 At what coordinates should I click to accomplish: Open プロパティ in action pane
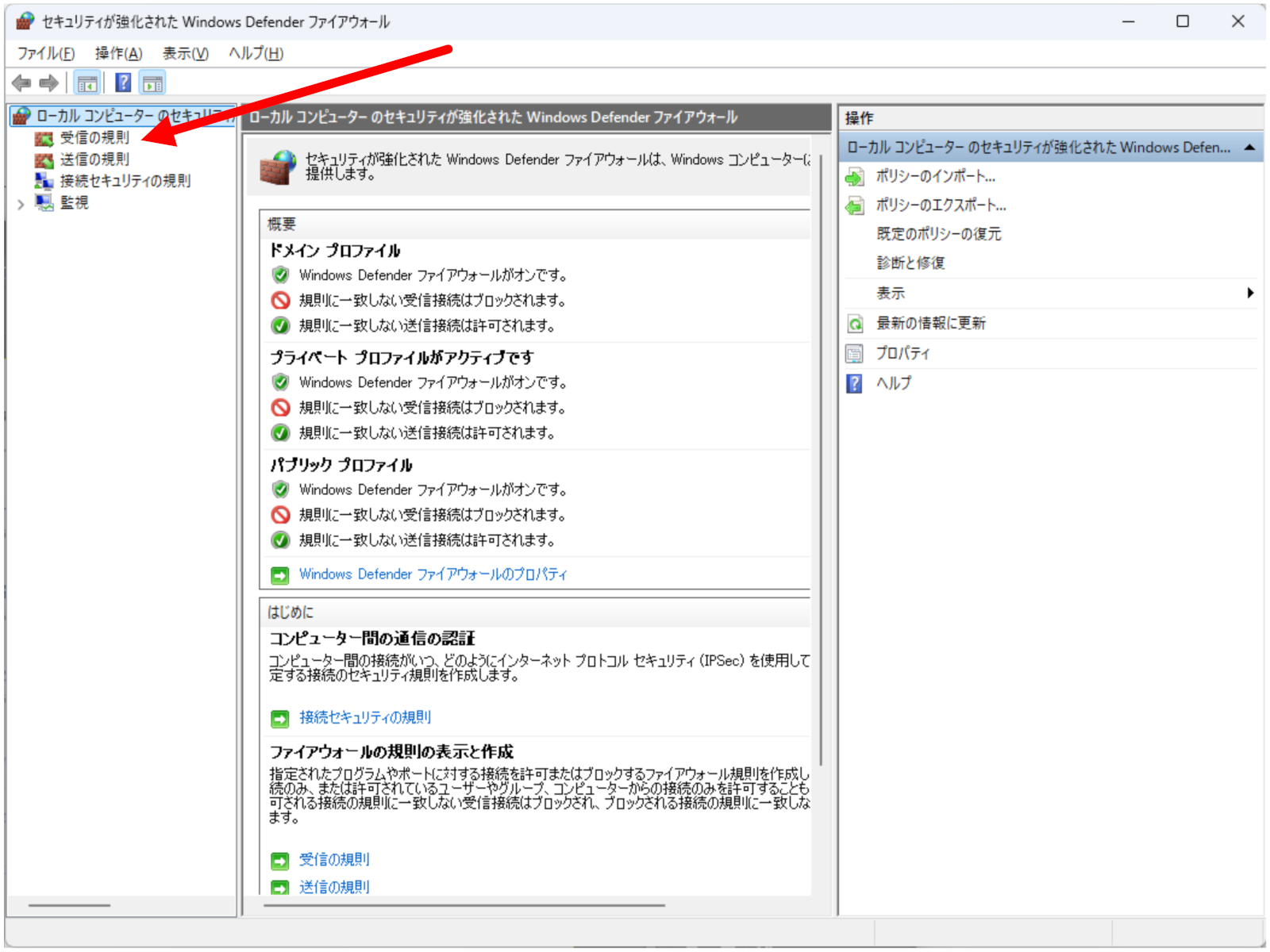pyautogui.click(x=902, y=353)
